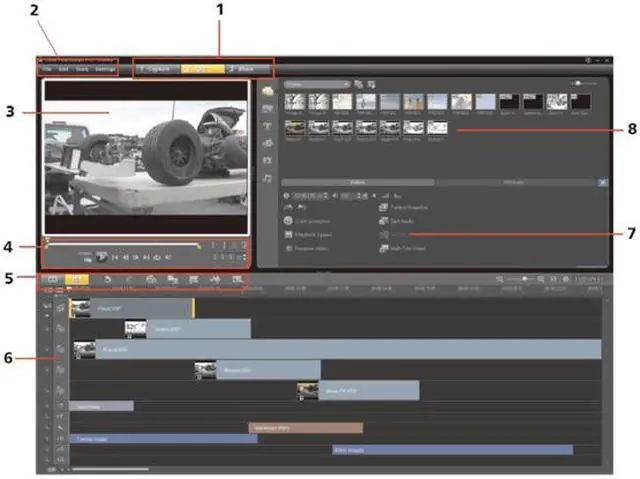Click the rotate left icon in options panel
This screenshot has width=640, height=479.
(288, 208)
